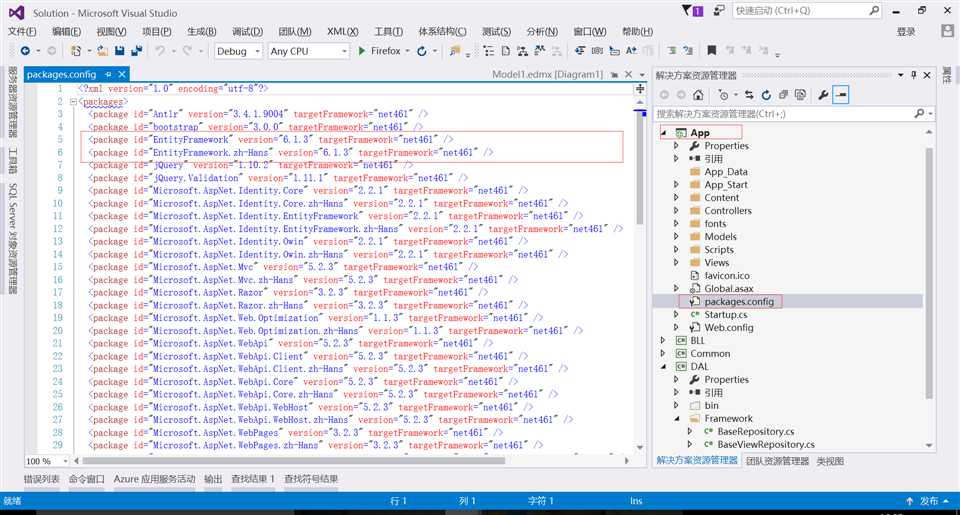Collapse the Framework folder under DAL
This screenshot has width=960, height=515.
point(677,418)
